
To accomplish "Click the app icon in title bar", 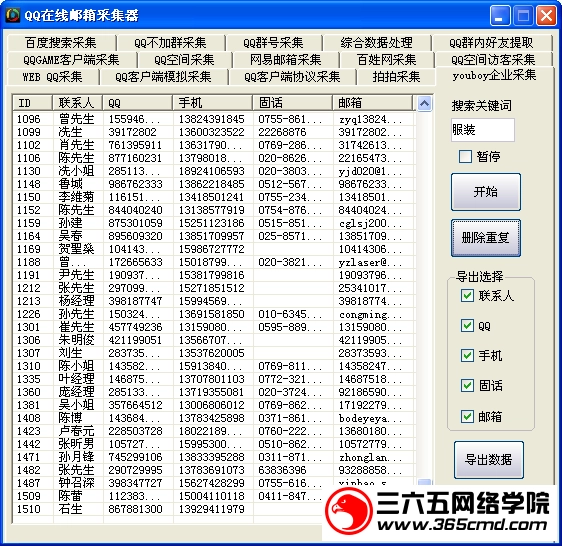I will click(x=13, y=15).
